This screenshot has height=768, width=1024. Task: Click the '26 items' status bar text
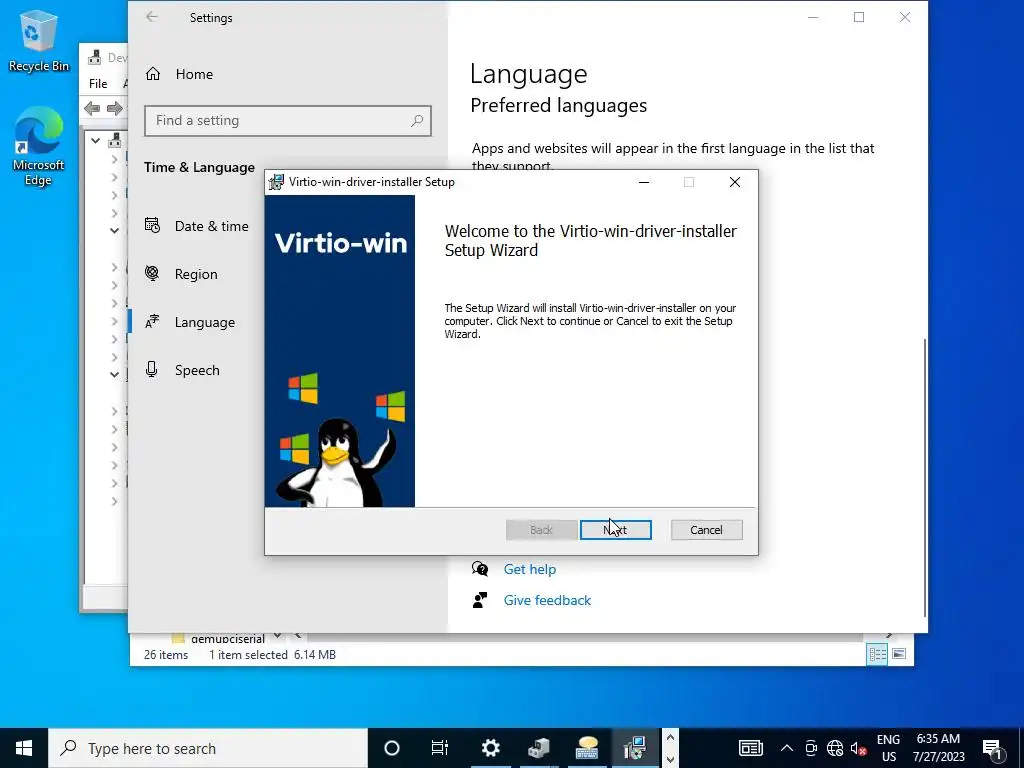166,654
